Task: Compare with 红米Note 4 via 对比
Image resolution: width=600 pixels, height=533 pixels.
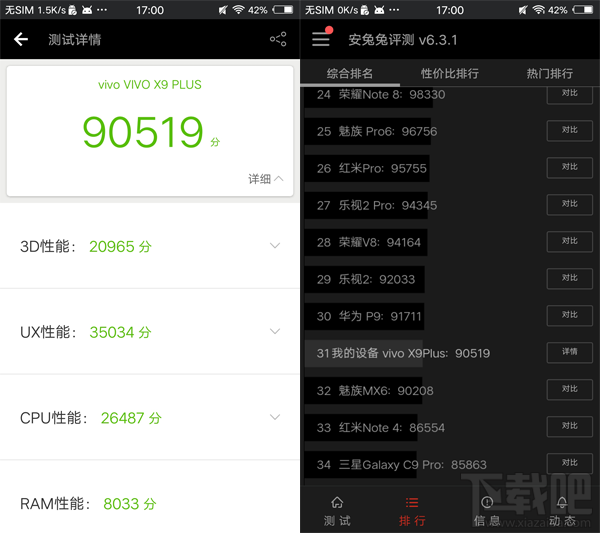Action: point(569,427)
